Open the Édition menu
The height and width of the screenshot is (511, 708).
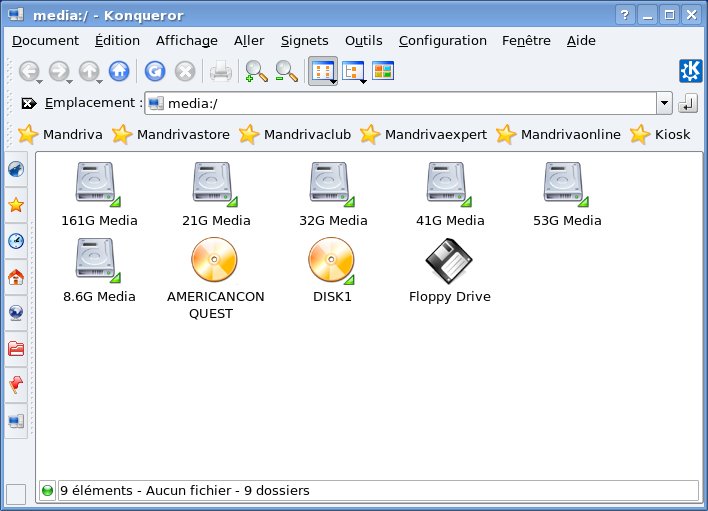pyautogui.click(x=117, y=41)
